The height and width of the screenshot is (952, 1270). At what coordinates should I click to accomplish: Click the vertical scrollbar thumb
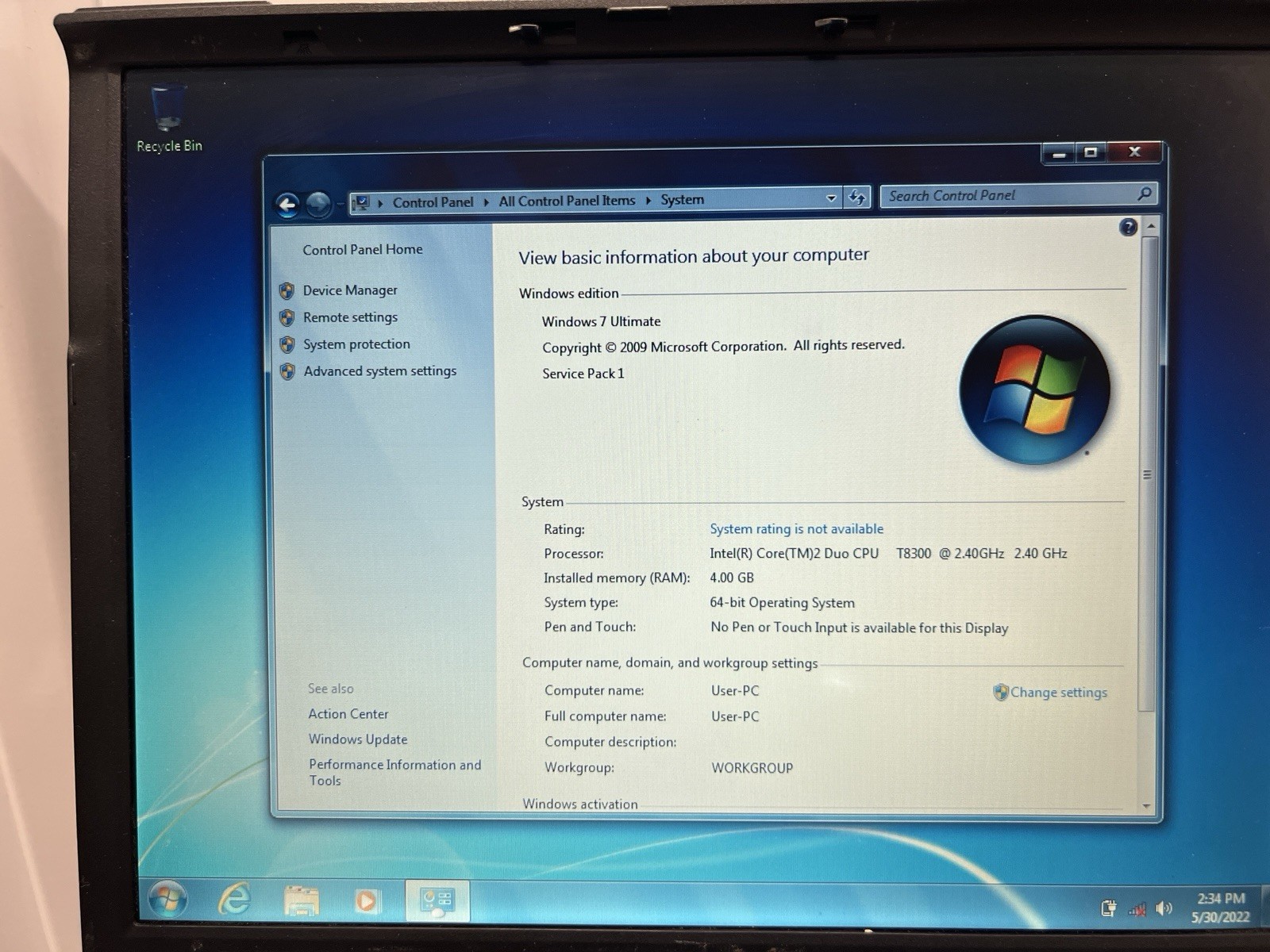1148,474
